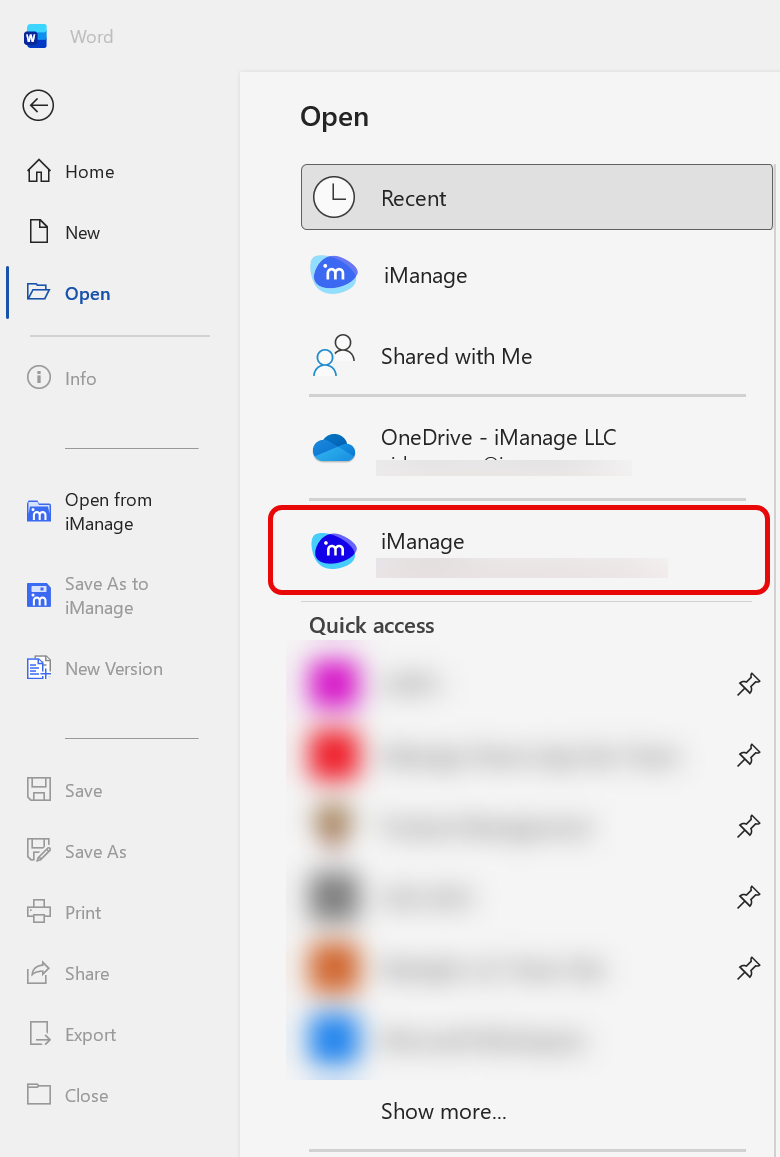The image size is (780, 1157).
Task: Select OneDrive - iManage LLC
Action: (527, 448)
